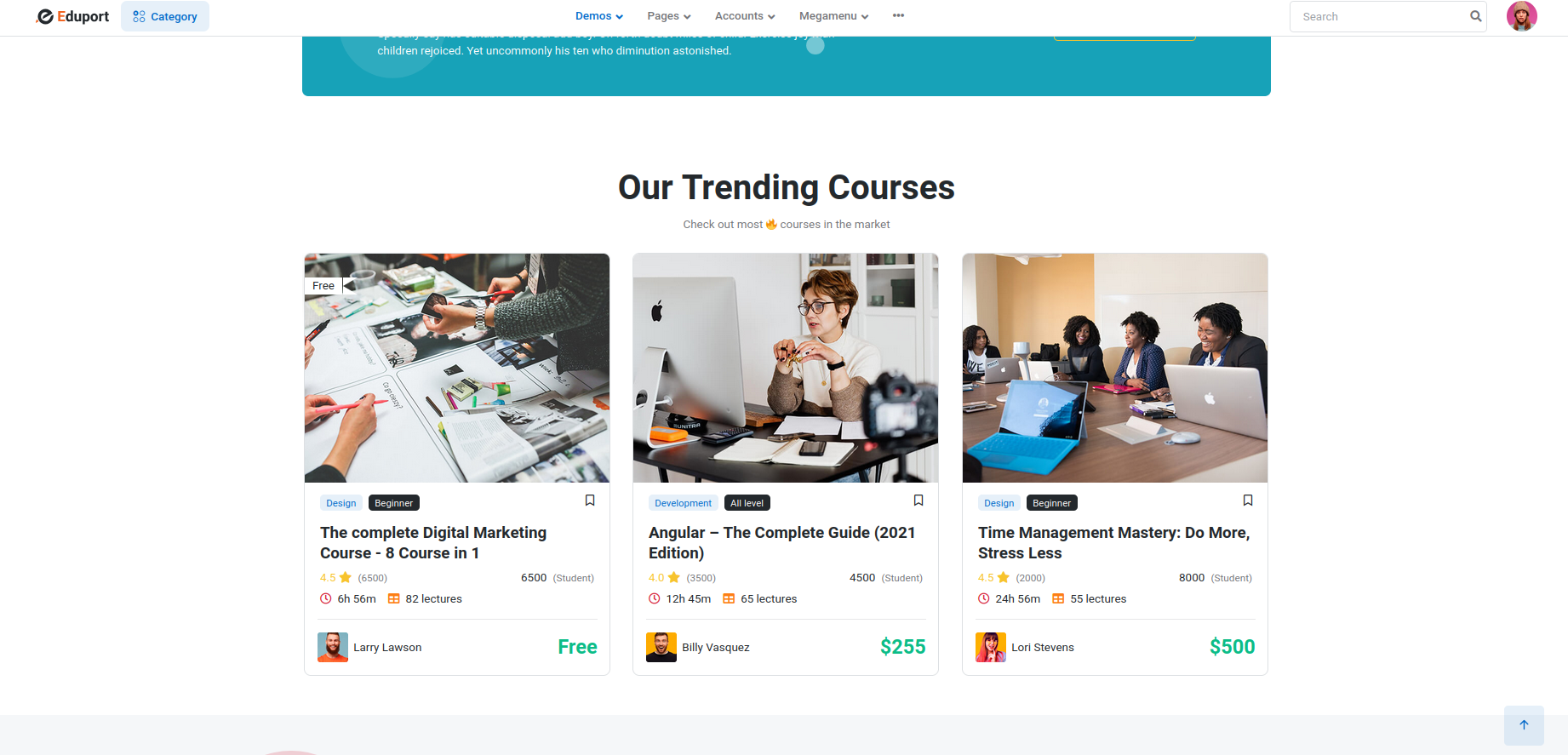
Task: Expand the Pages dropdown menu
Action: [669, 16]
